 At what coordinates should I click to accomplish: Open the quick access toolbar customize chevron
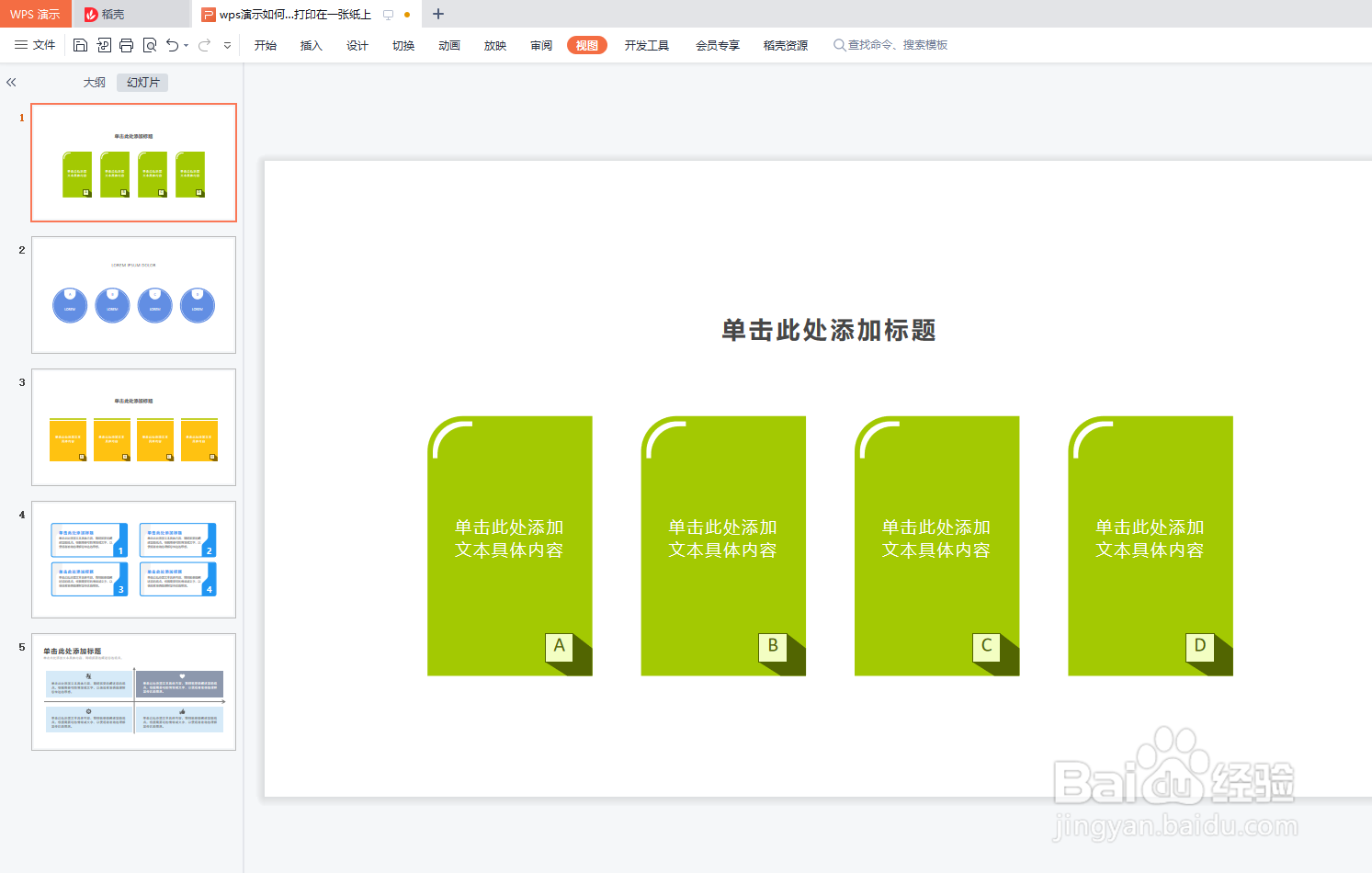[226, 44]
